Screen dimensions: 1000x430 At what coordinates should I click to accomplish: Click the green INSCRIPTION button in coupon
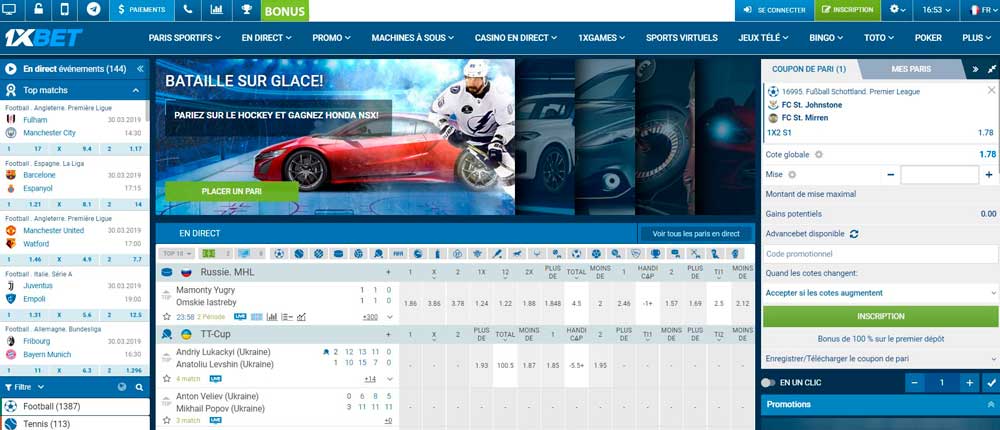[x=880, y=316]
